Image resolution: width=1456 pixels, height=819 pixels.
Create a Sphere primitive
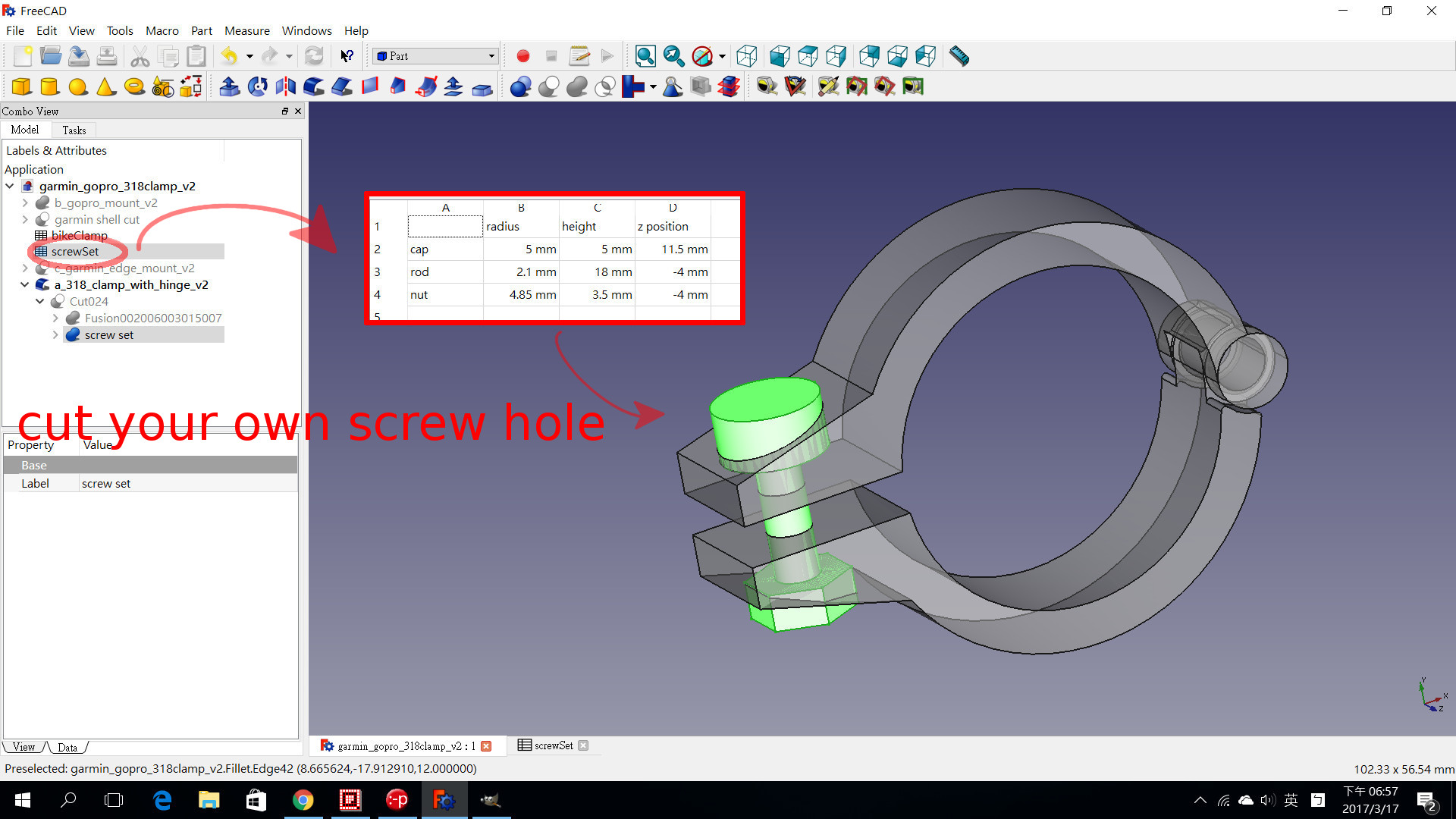click(78, 86)
